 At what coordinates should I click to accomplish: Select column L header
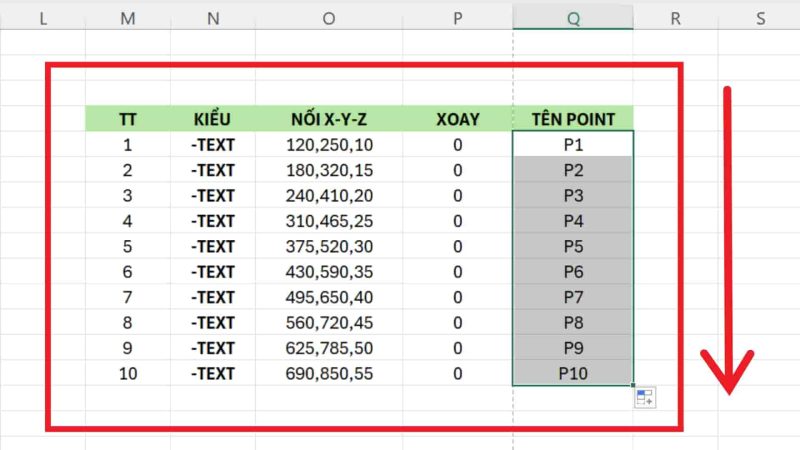[x=43, y=18]
